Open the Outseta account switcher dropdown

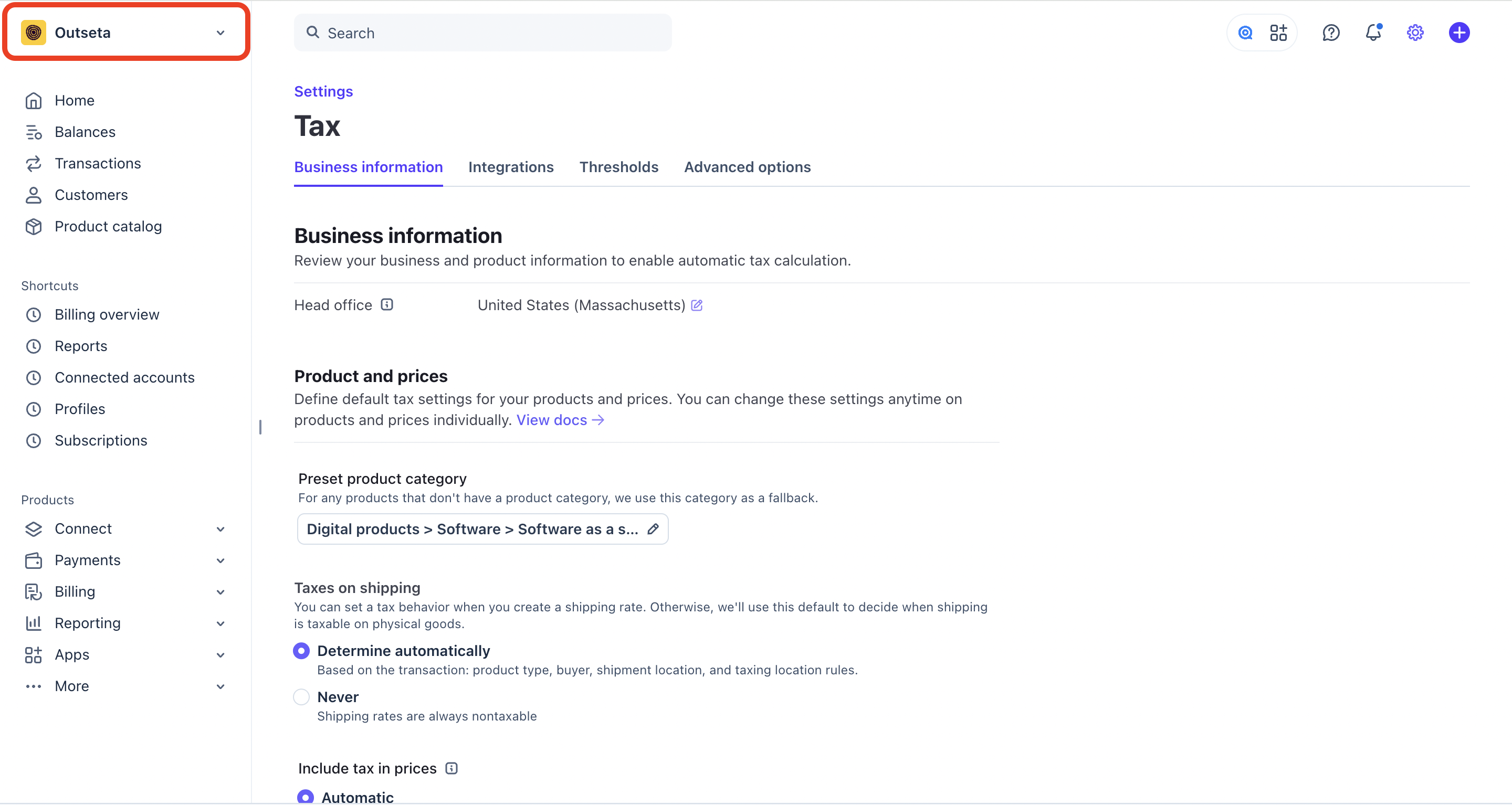click(126, 32)
